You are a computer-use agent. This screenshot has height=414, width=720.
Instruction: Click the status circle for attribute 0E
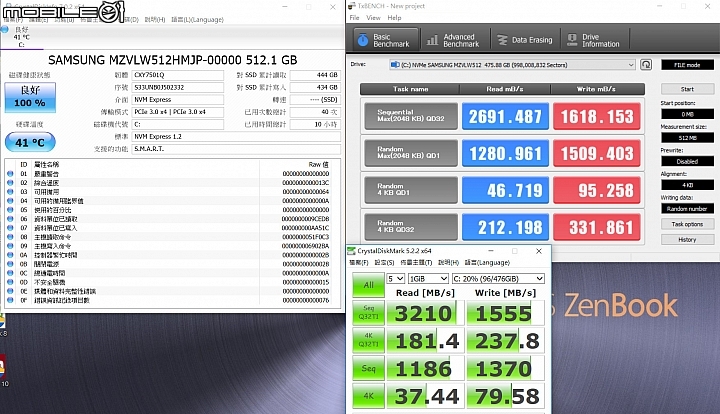point(10,291)
